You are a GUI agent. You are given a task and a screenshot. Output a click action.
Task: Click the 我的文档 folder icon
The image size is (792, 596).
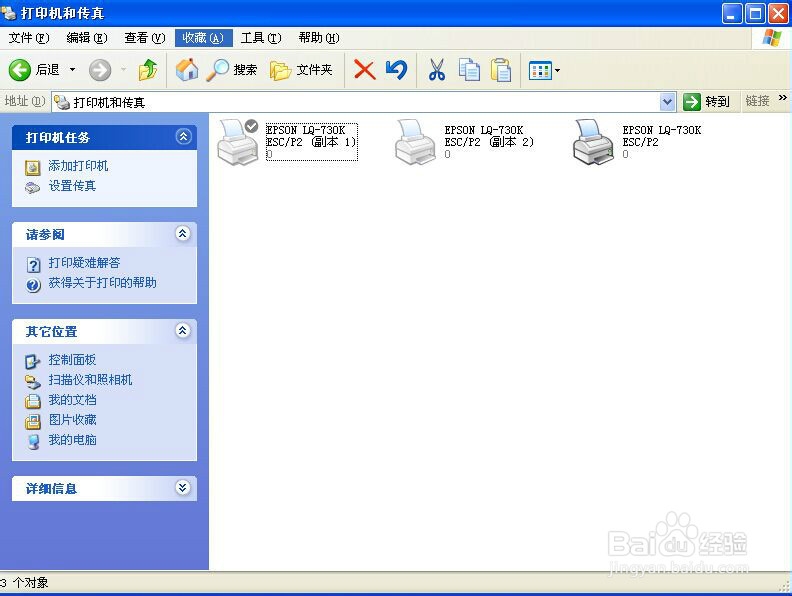33,402
